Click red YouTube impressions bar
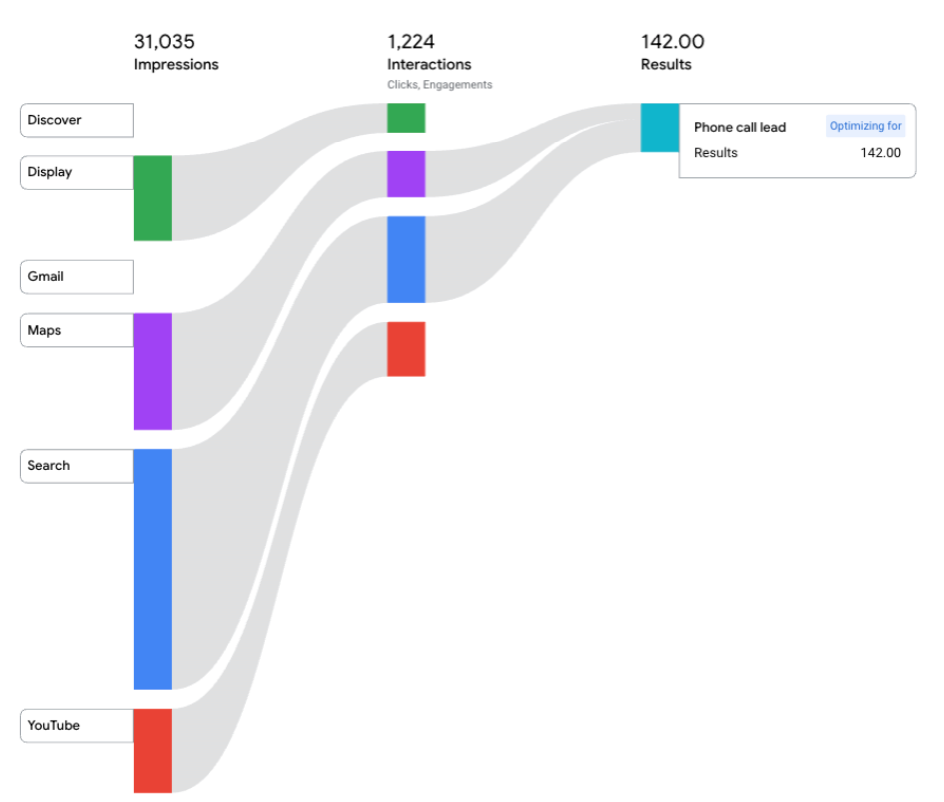This screenshot has height=802, width=944. [153, 750]
